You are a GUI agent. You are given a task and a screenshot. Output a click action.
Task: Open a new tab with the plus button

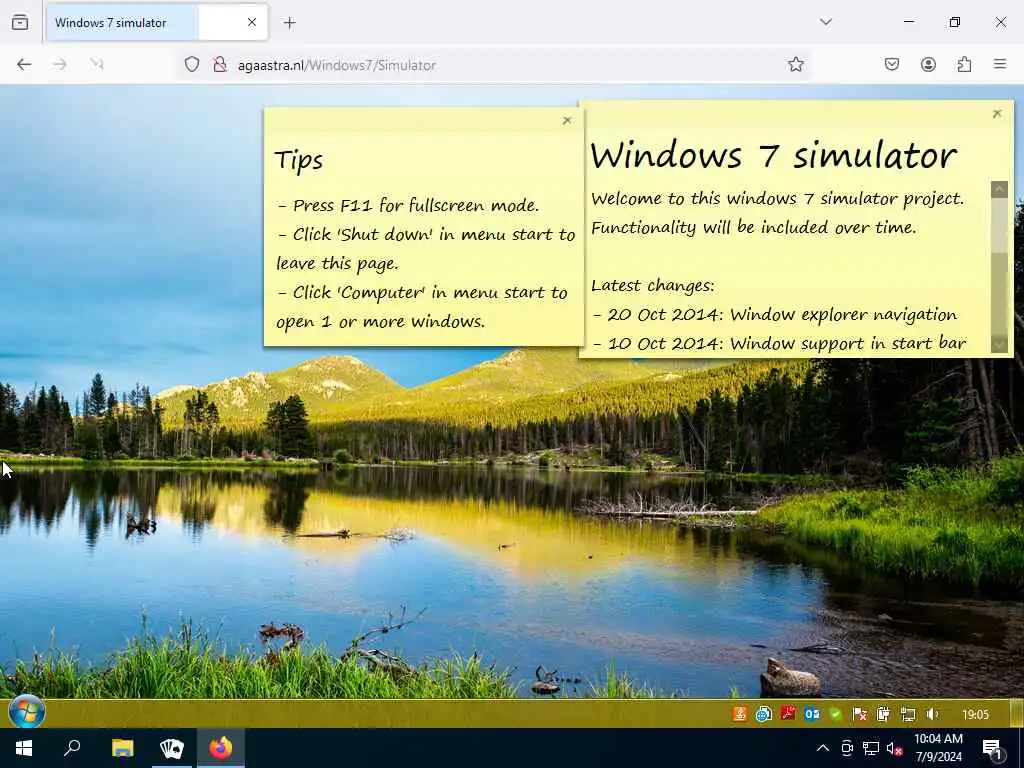pos(289,23)
